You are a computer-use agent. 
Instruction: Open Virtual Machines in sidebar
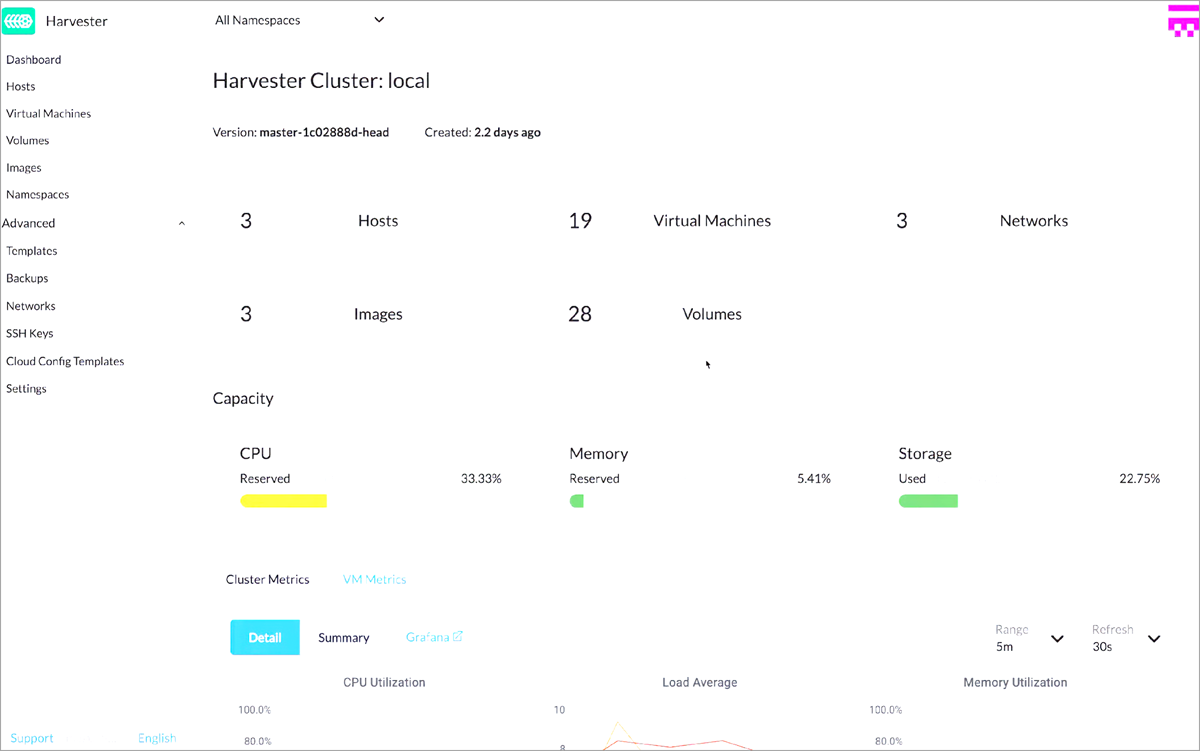(x=49, y=114)
